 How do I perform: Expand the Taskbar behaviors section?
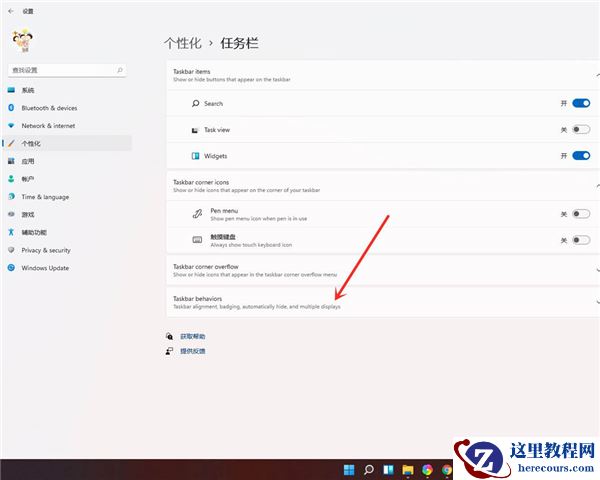(x=383, y=302)
